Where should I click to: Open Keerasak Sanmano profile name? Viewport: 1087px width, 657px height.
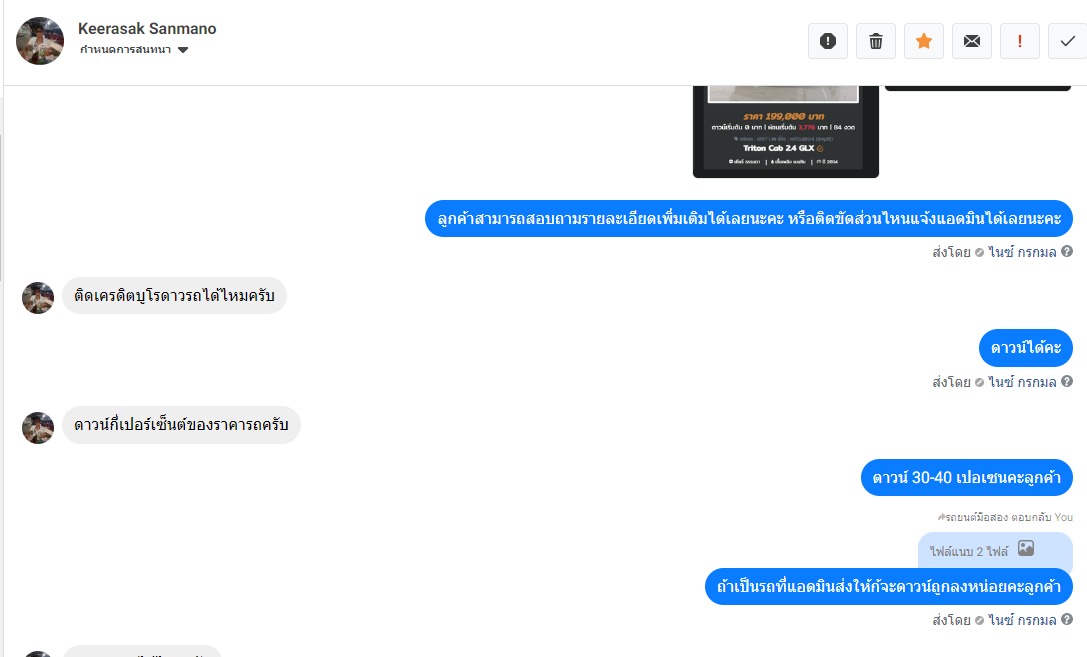(147, 28)
